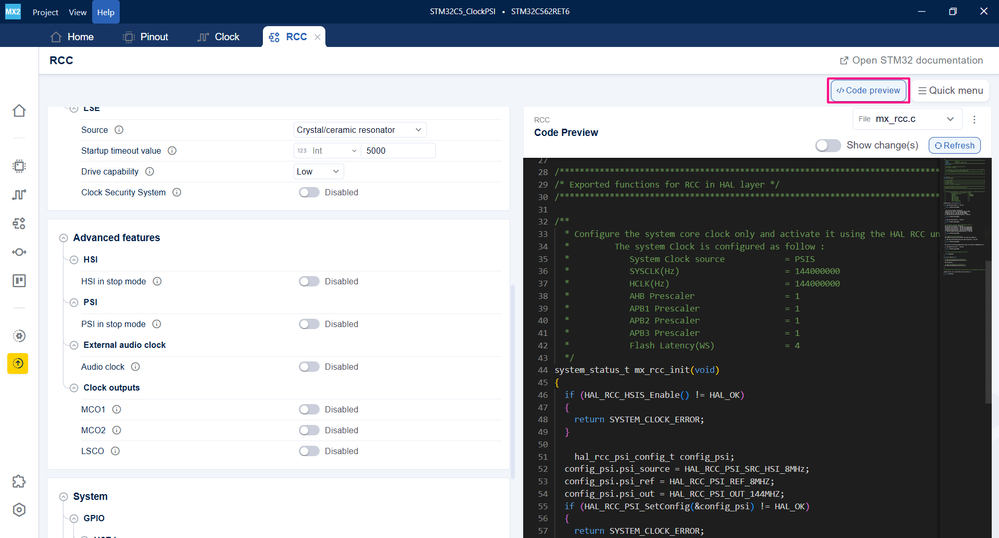Collapse the System section
999x538 pixels.
64,497
